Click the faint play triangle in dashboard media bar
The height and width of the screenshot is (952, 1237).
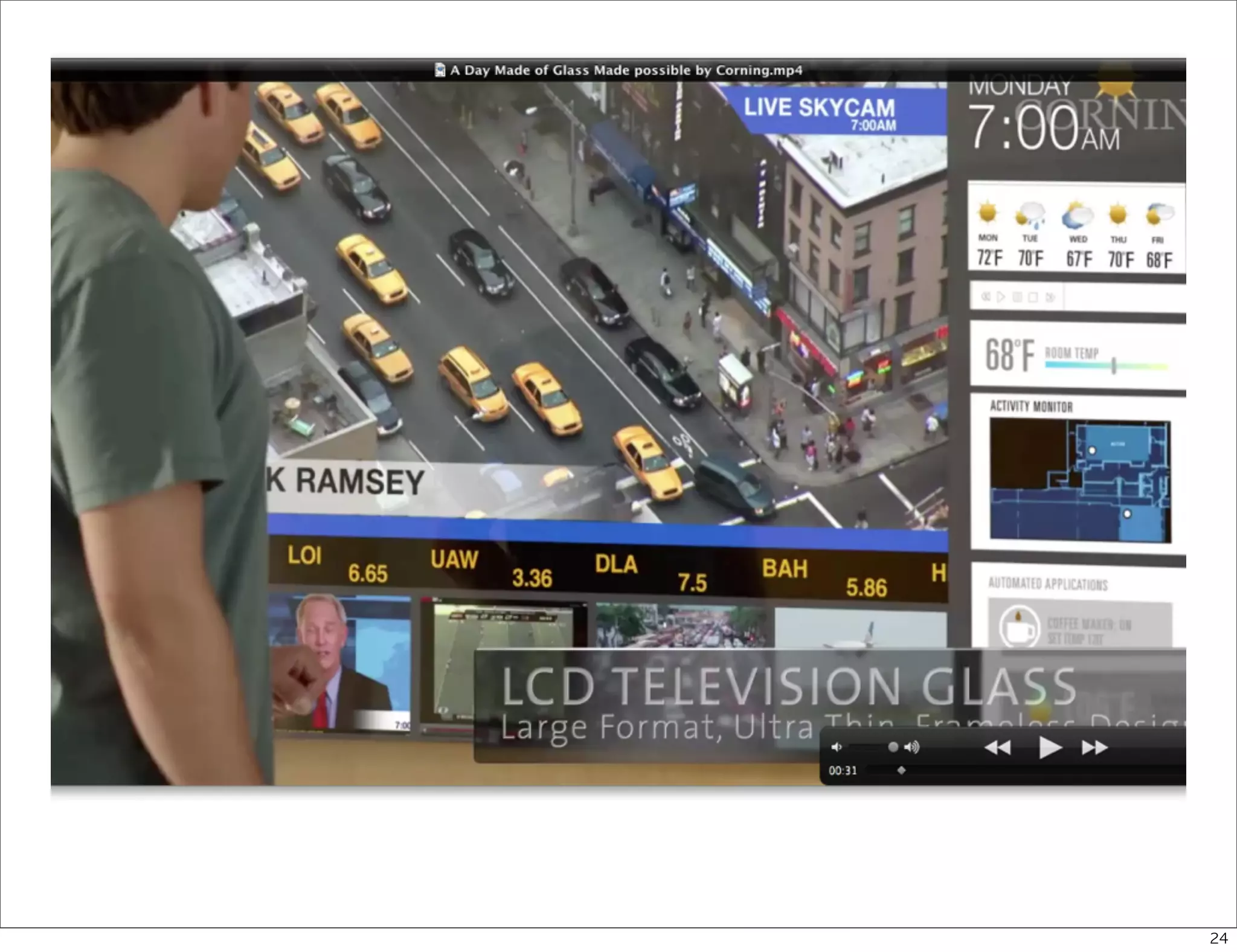pyautogui.click(x=1001, y=297)
